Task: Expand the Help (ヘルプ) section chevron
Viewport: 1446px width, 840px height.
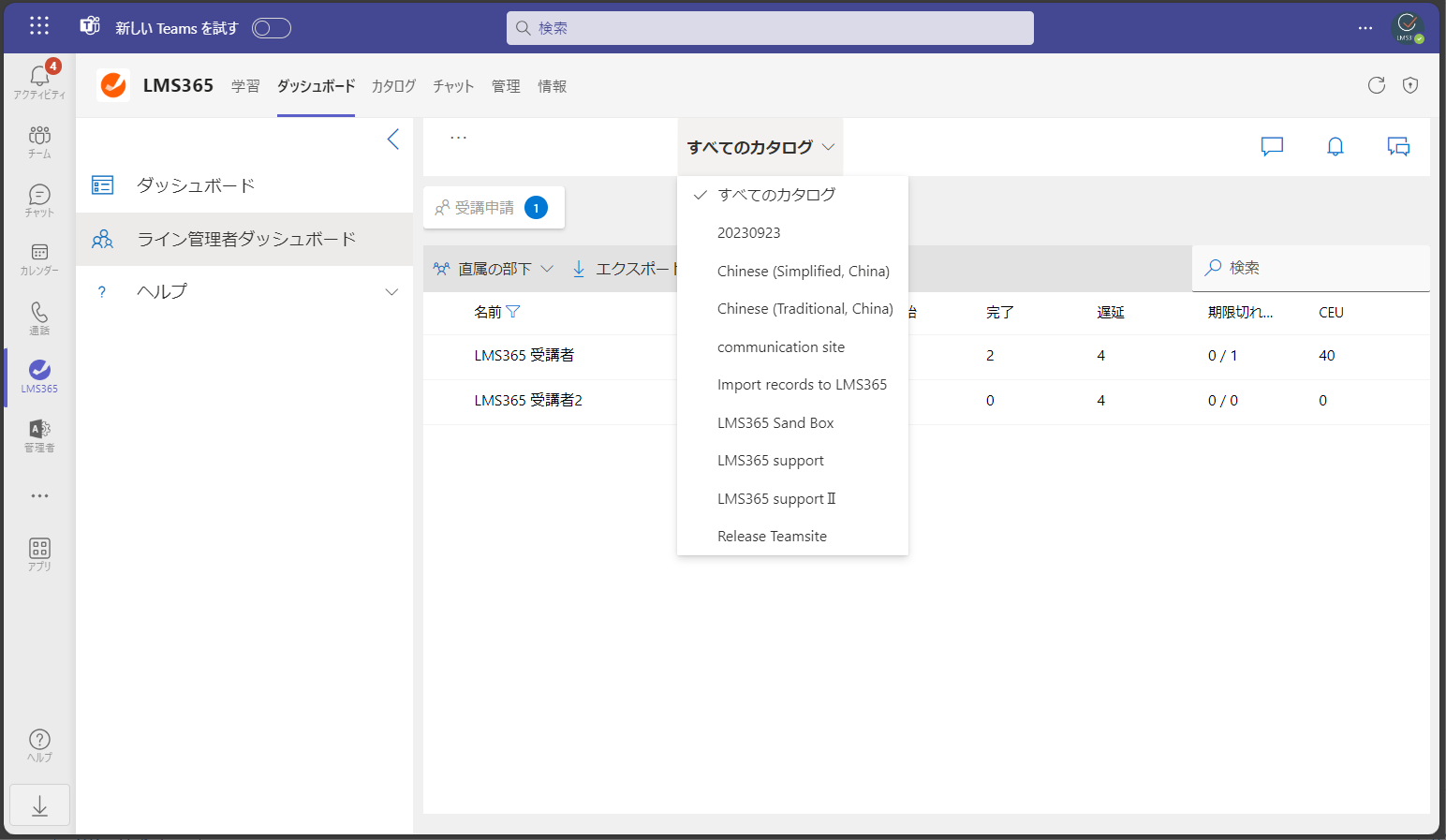Action: [391, 291]
